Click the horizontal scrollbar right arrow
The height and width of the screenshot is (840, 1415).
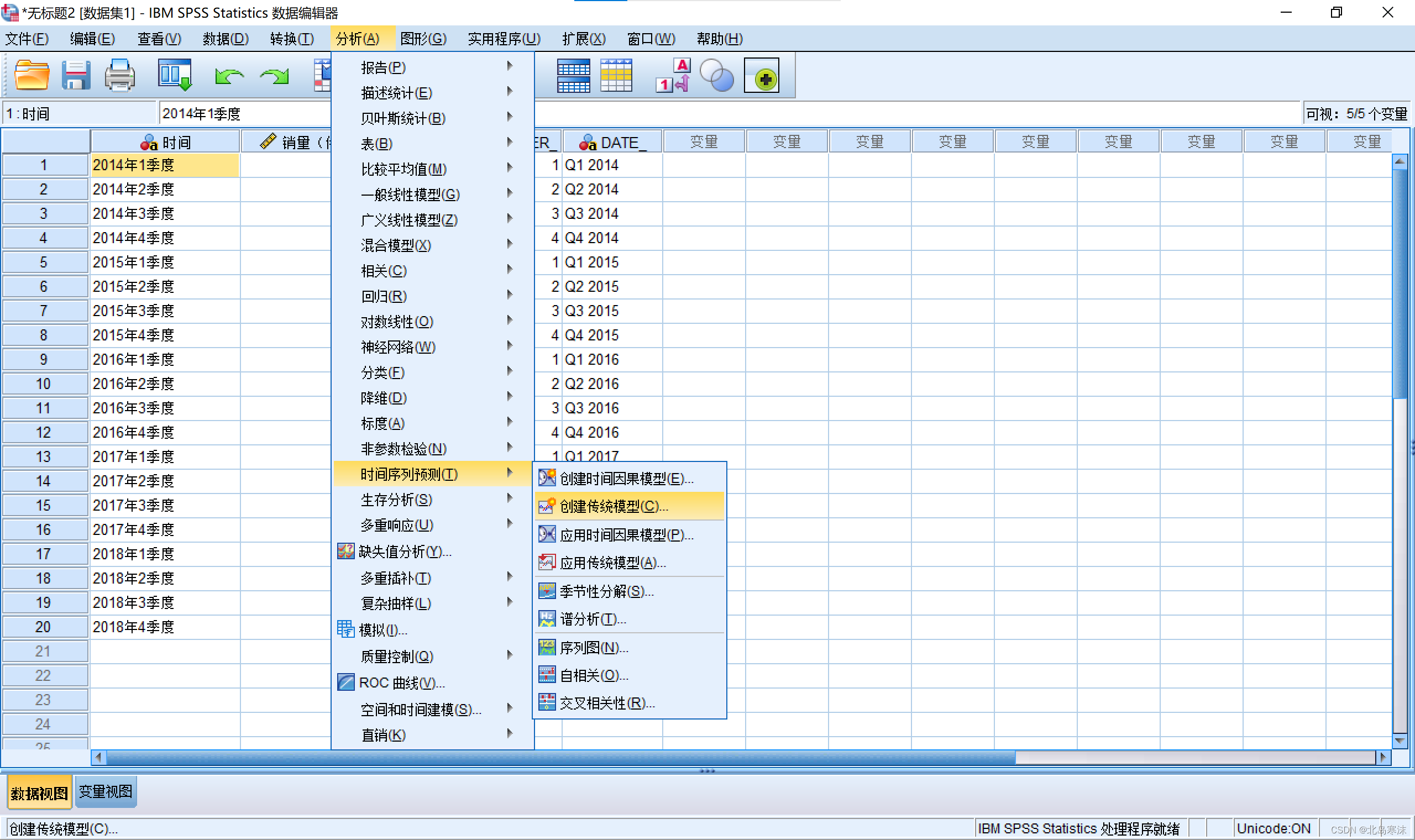tap(1383, 757)
